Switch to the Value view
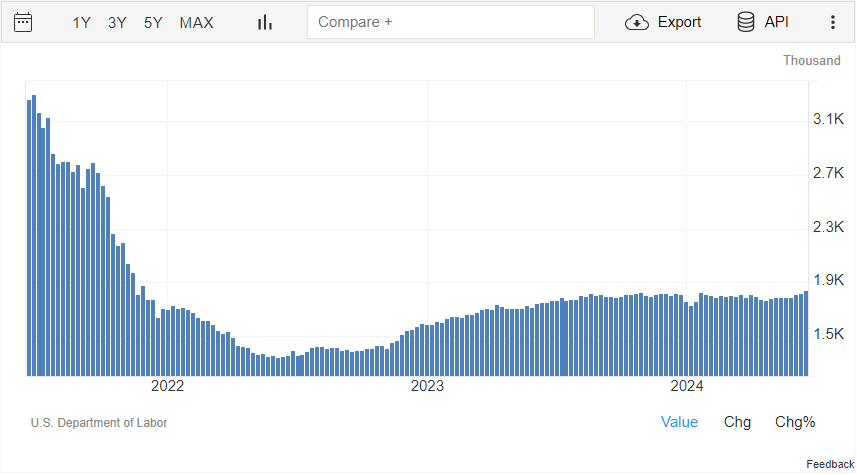857x475 pixels. [679, 422]
